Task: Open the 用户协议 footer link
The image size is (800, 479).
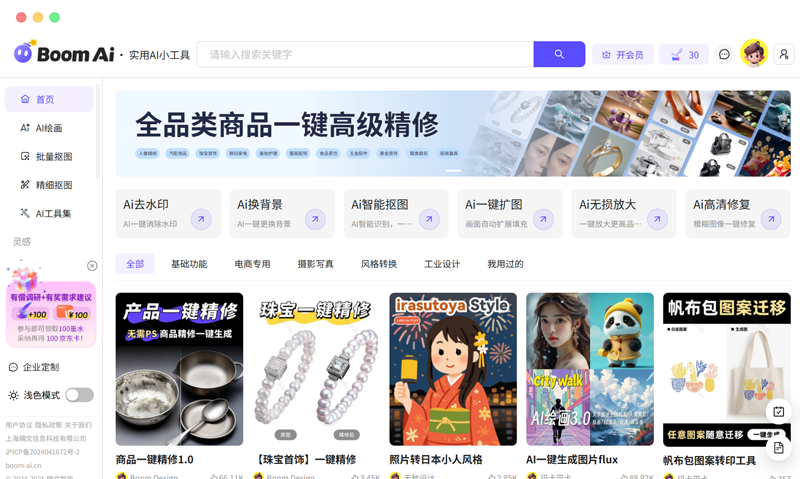Action: tap(19, 425)
